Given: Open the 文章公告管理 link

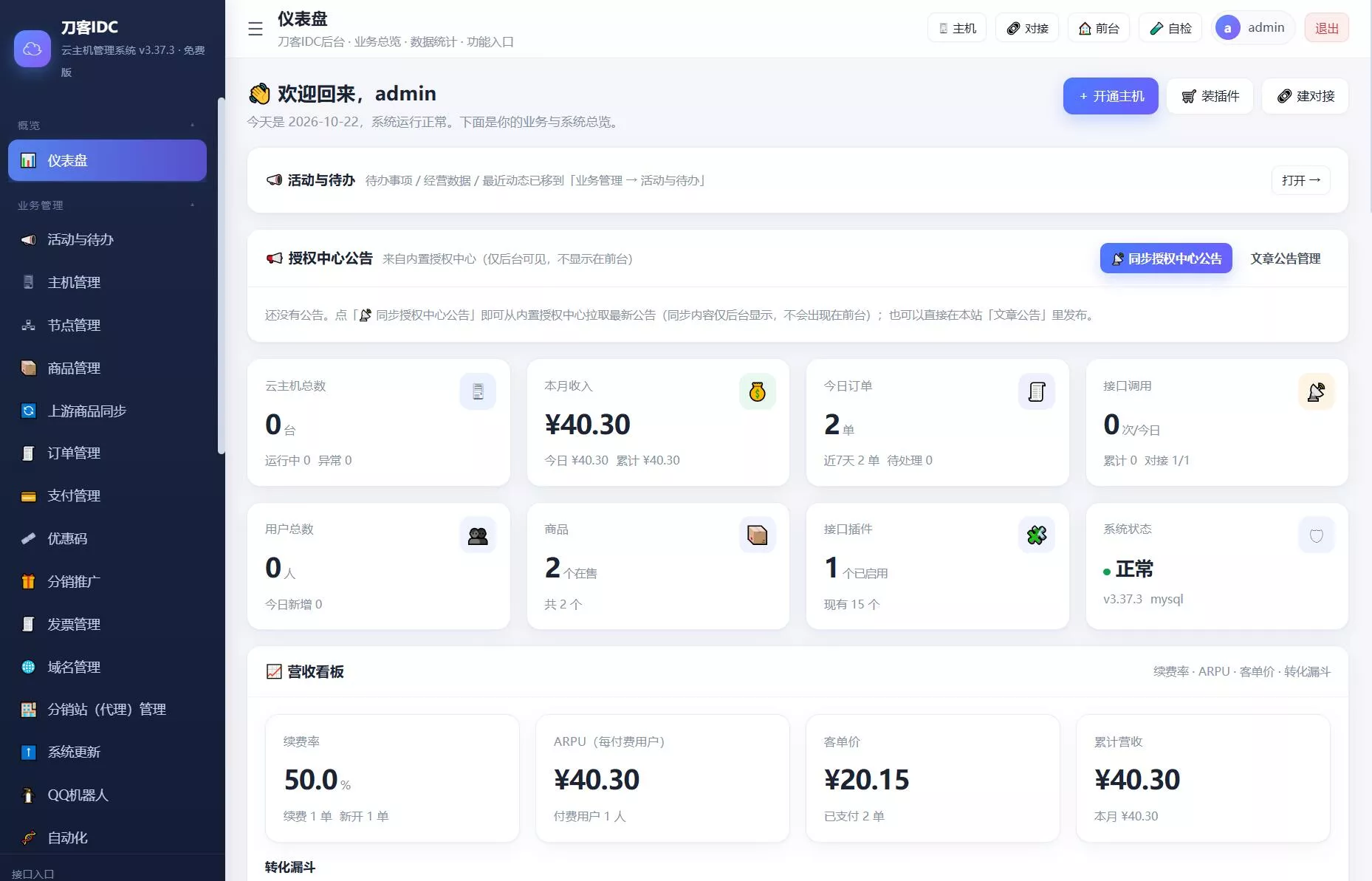Looking at the screenshot, I should [x=1285, y=258].
